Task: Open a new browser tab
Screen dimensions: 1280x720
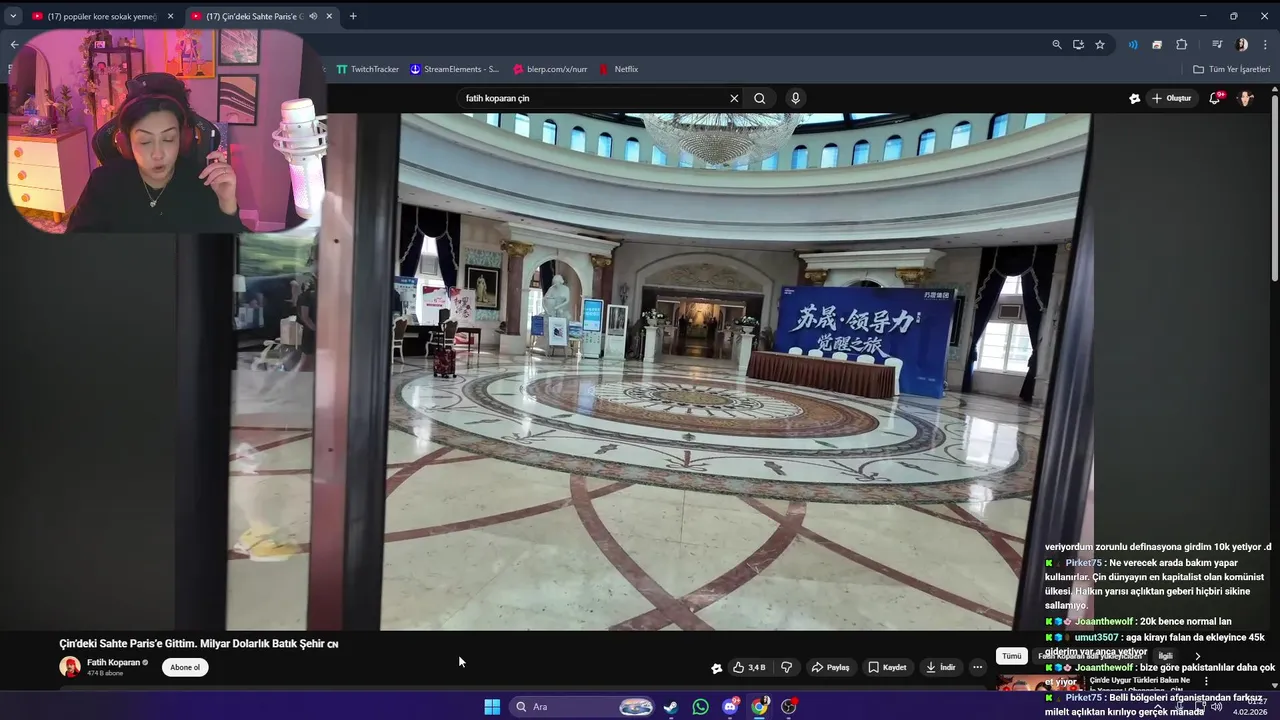Action: pyautogui.click(x=353, y=16)
